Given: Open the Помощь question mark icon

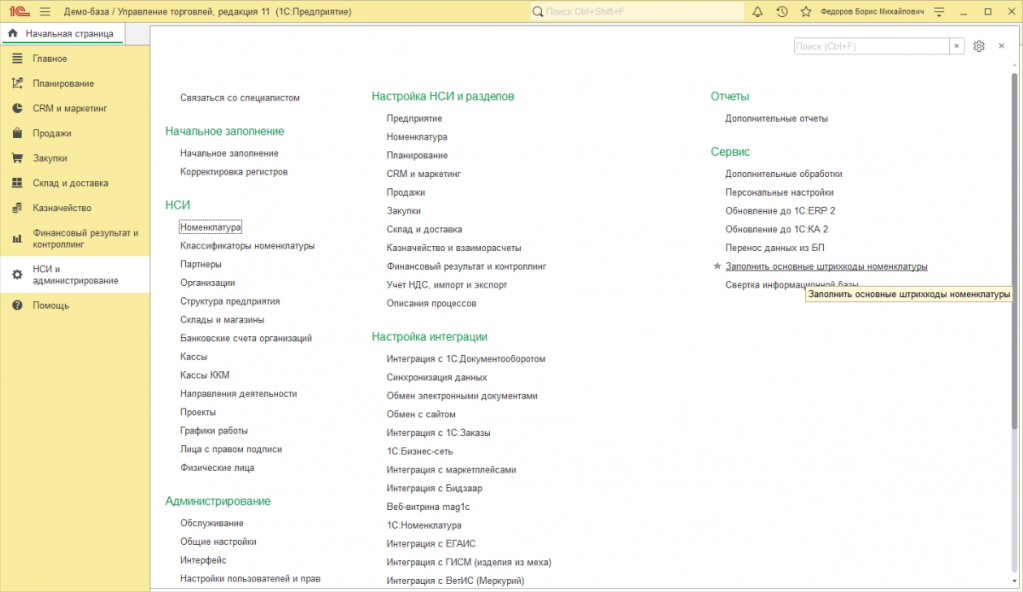Looking at the screenshot, I should [17, 305].
